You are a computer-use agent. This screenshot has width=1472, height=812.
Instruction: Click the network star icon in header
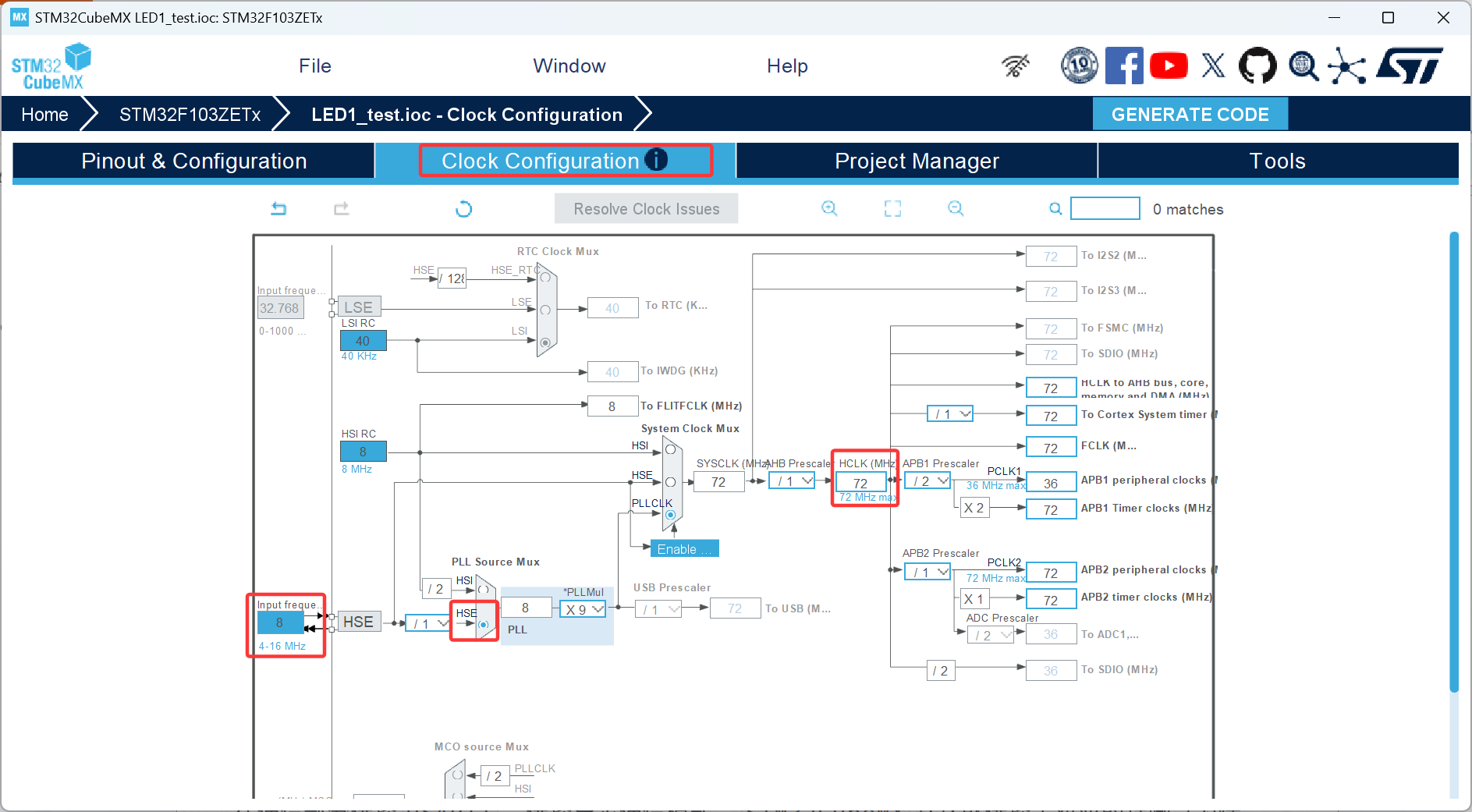click(1347, 66)
